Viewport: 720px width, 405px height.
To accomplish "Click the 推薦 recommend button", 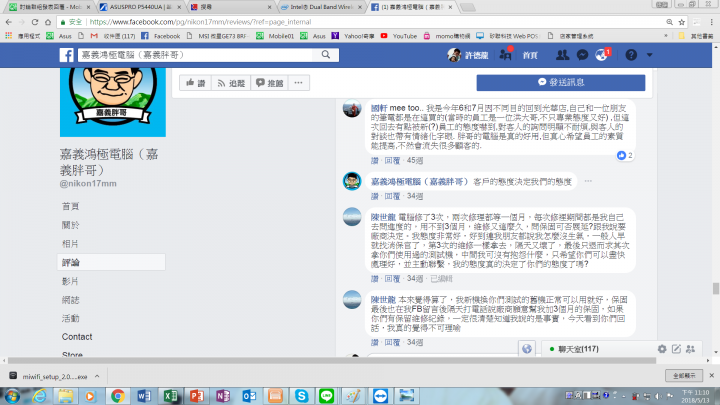I will tap(270, 83).
